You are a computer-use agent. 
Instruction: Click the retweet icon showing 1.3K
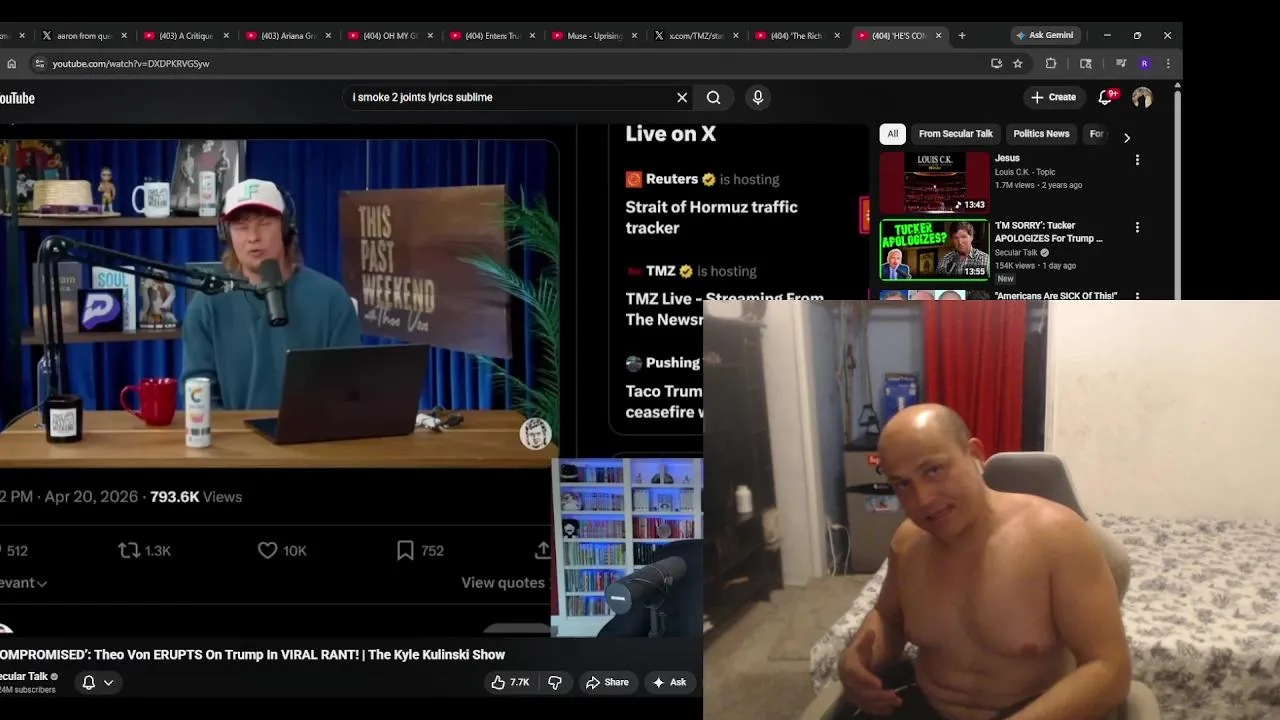click(x=129, y=550)
